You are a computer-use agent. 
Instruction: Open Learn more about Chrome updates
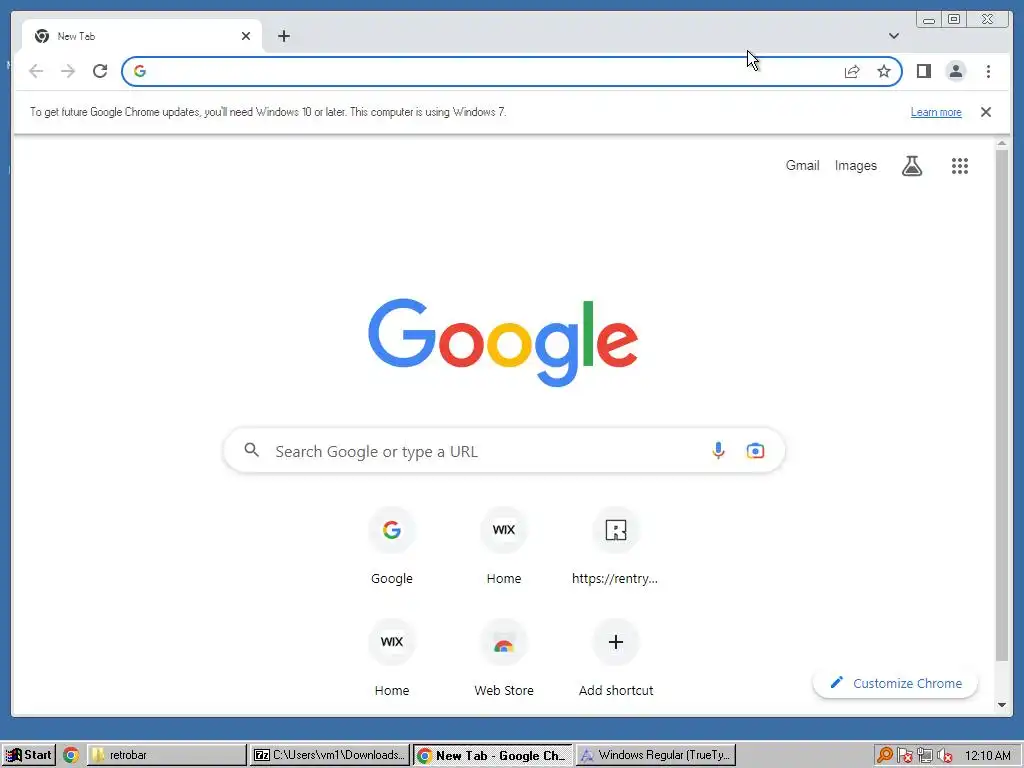point(936,112)
